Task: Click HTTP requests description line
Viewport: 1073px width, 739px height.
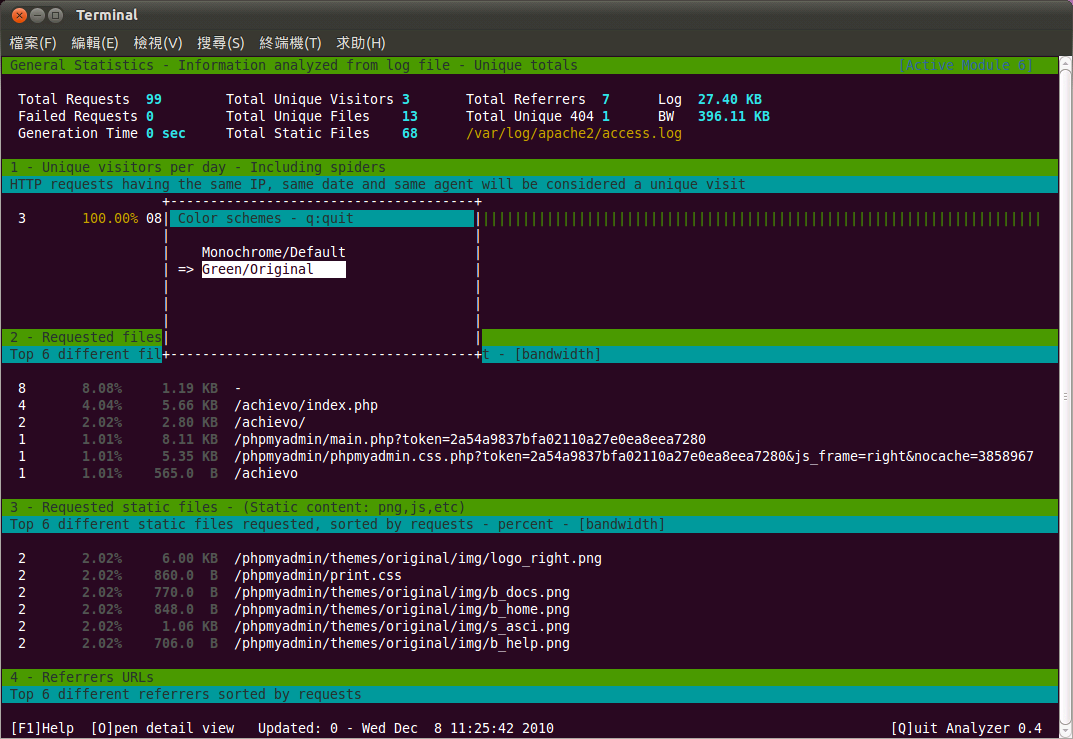Action: (530, 185)
